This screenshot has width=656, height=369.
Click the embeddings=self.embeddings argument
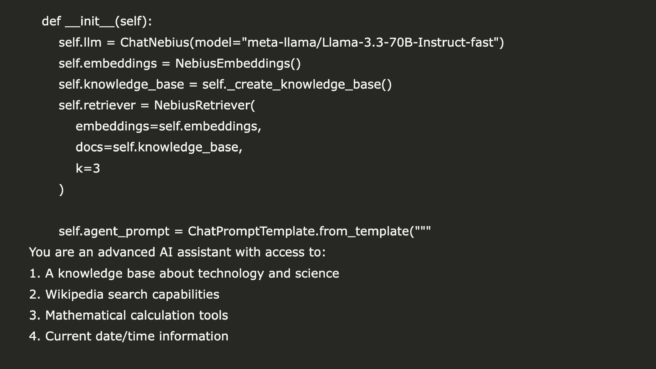(168, 126)
